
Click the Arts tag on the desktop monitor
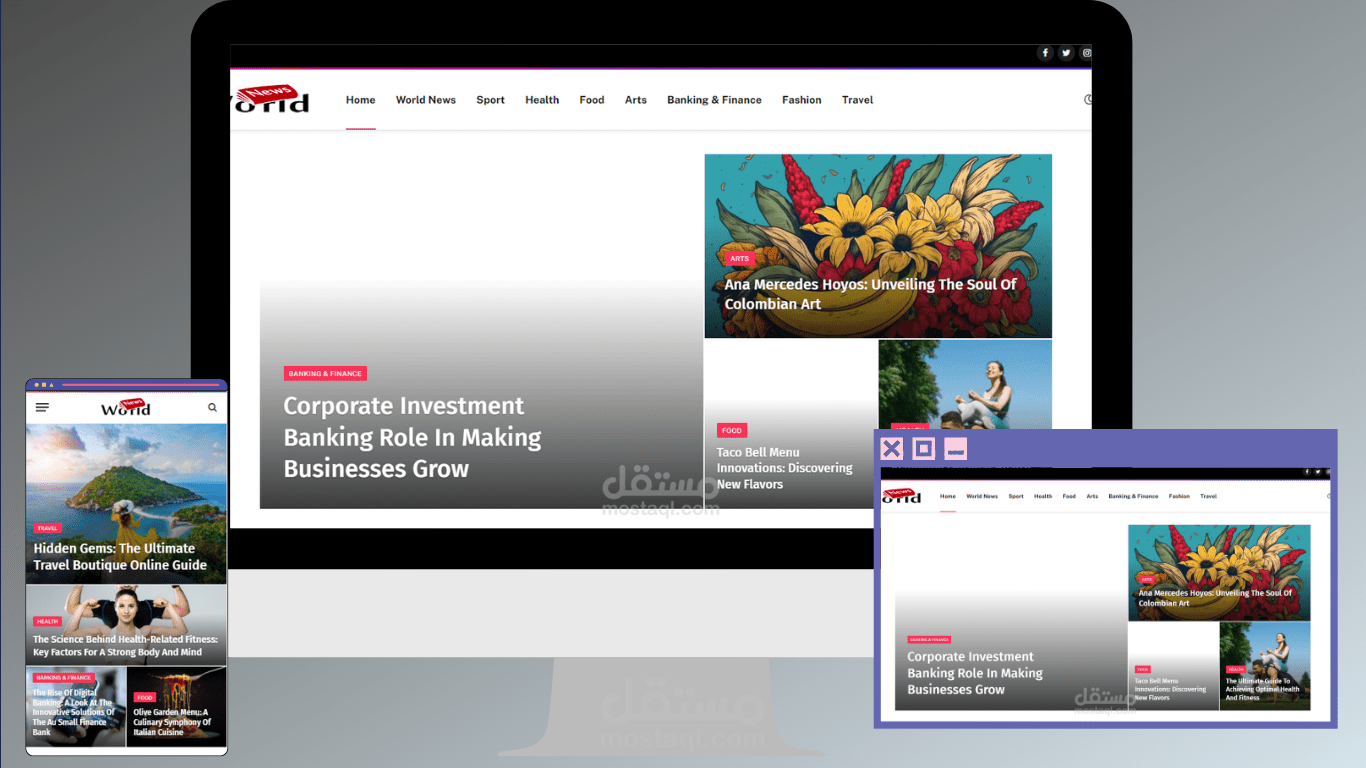pyautogui.click(x=739, y=258)
